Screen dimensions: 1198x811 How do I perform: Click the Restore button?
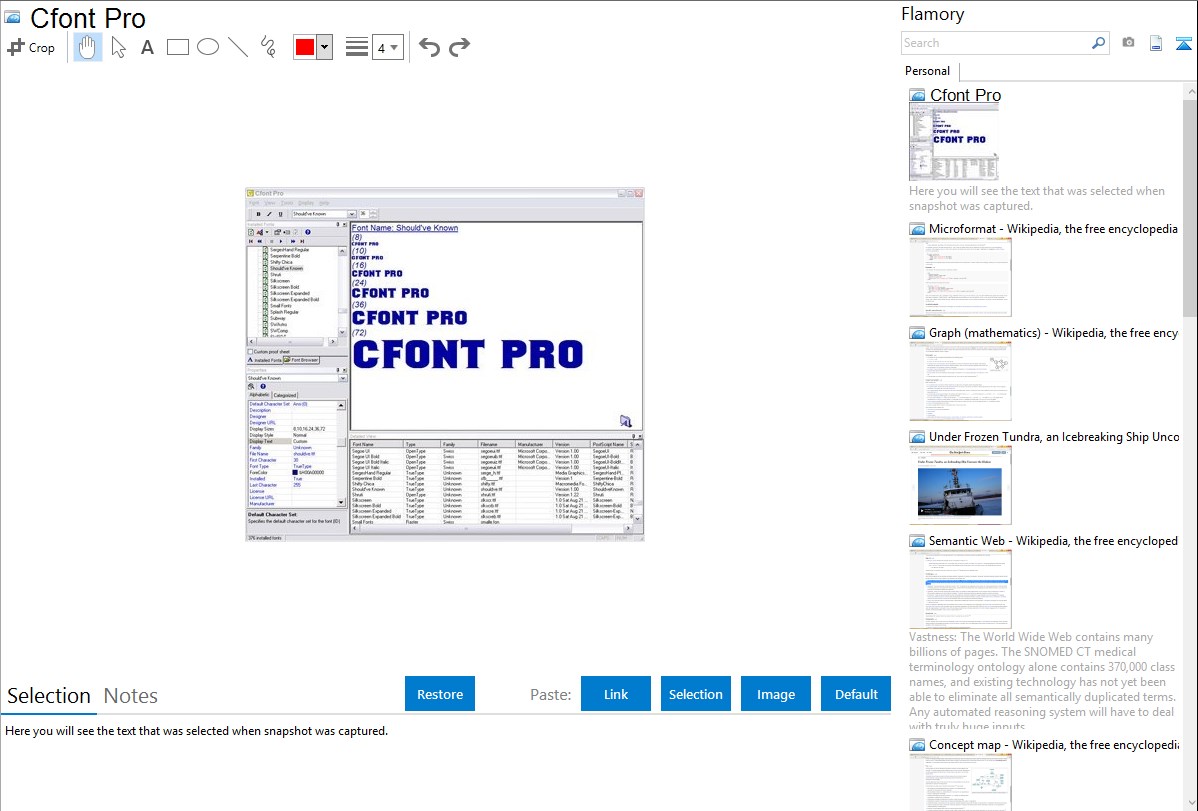pos(440,694)
